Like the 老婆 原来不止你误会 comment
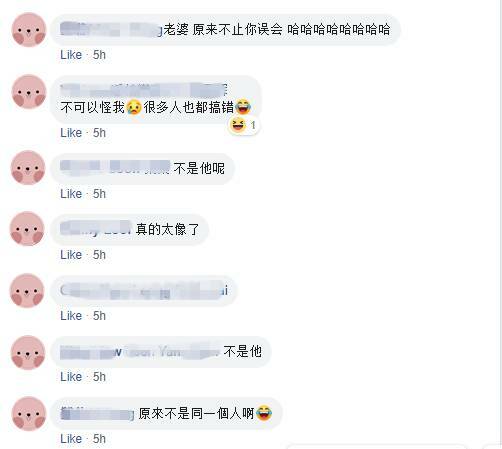This screenshot has width=502, height=449. [71, 55]
